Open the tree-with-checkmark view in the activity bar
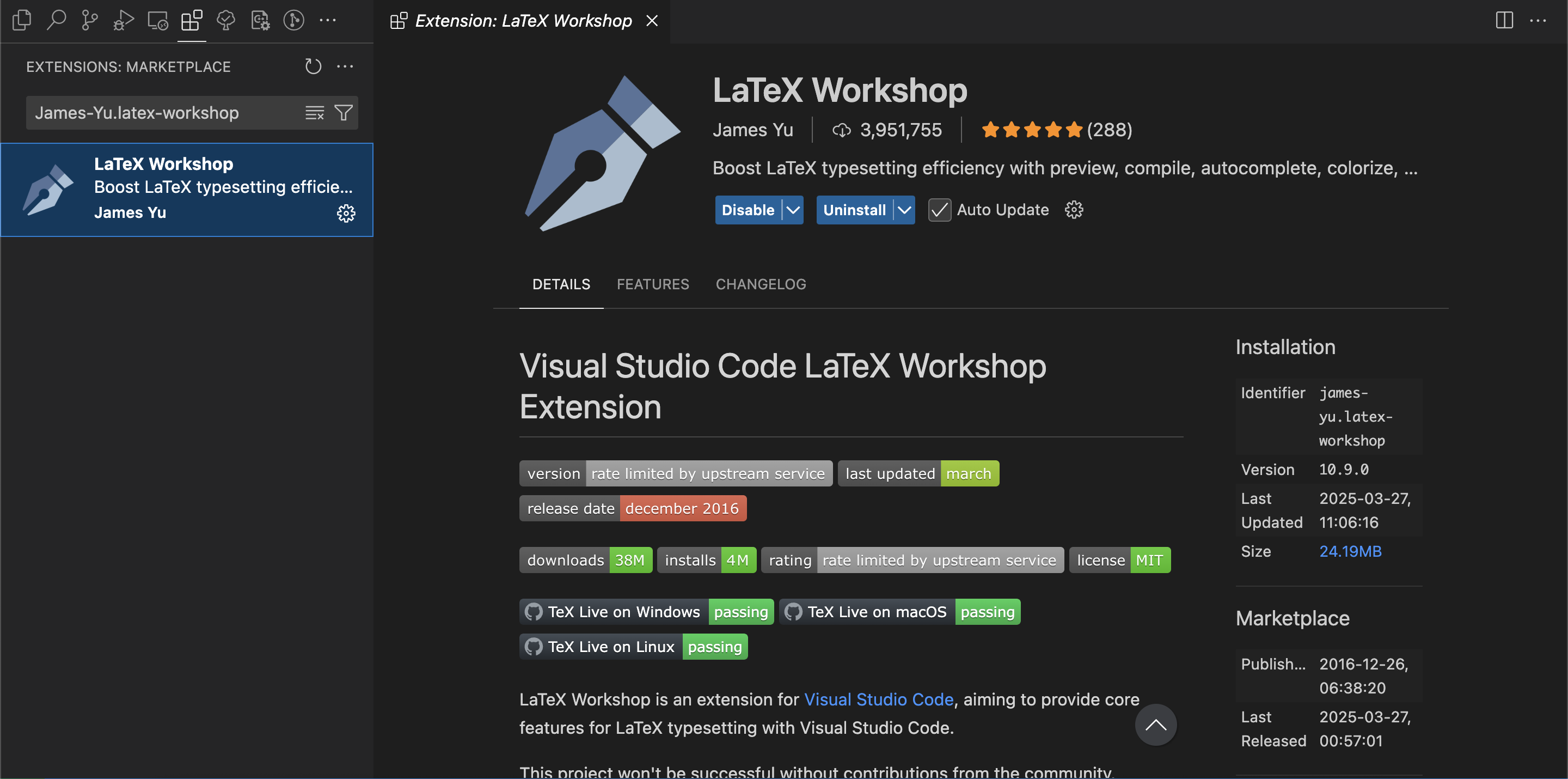This screenshot has width=1568, height=779. [226, 20]
